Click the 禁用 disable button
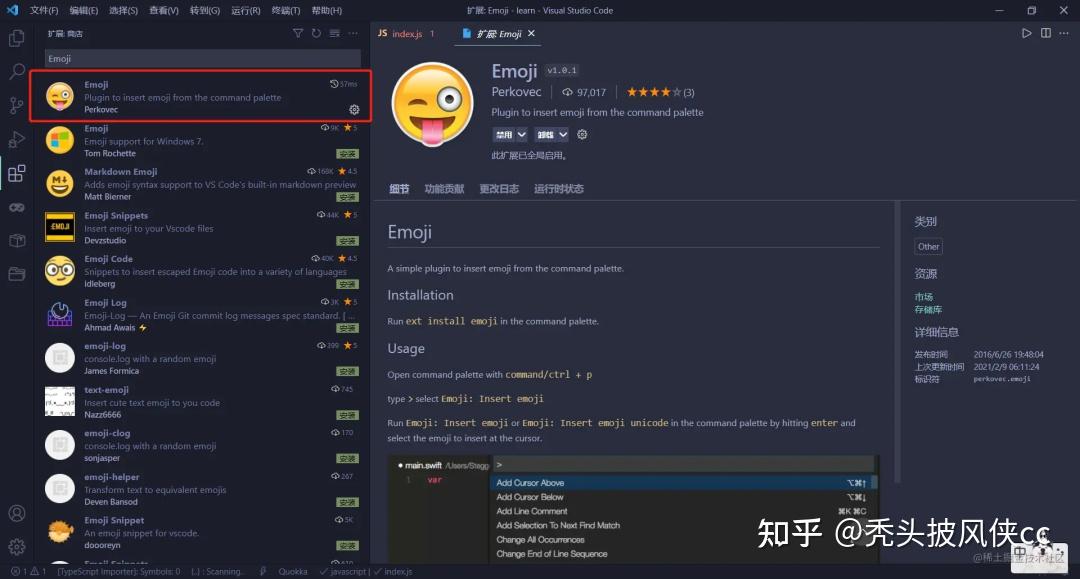This screenshot has height=579, width=1080. [x=503, y=134]
